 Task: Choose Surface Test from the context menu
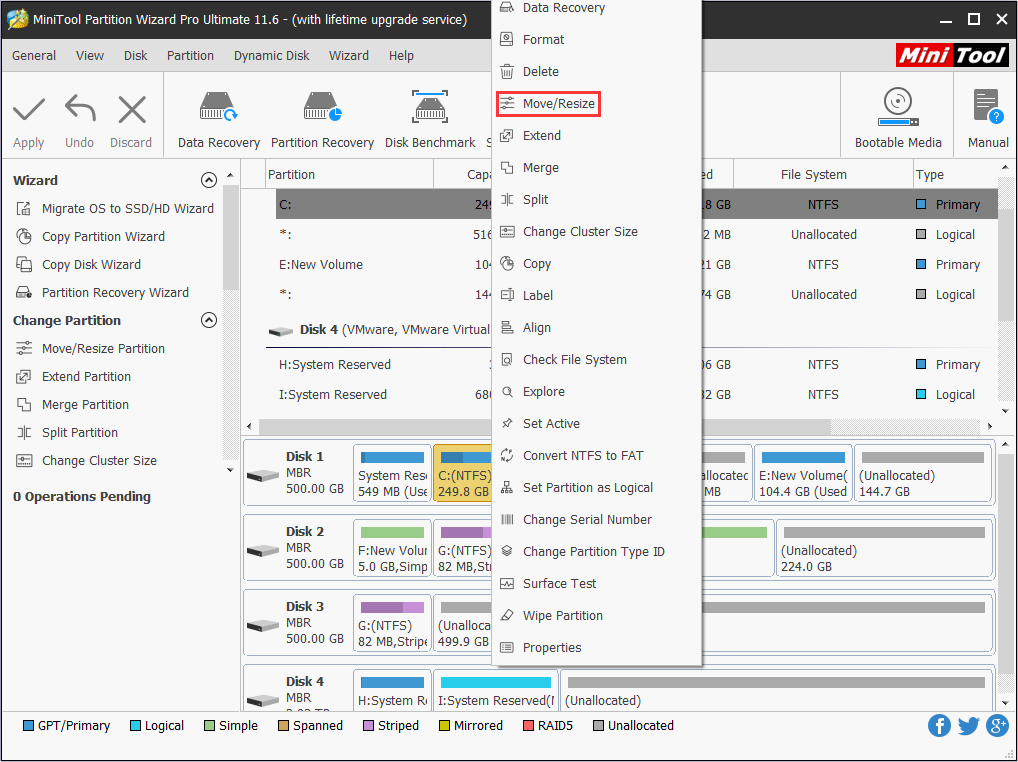[x=597, y=584]
